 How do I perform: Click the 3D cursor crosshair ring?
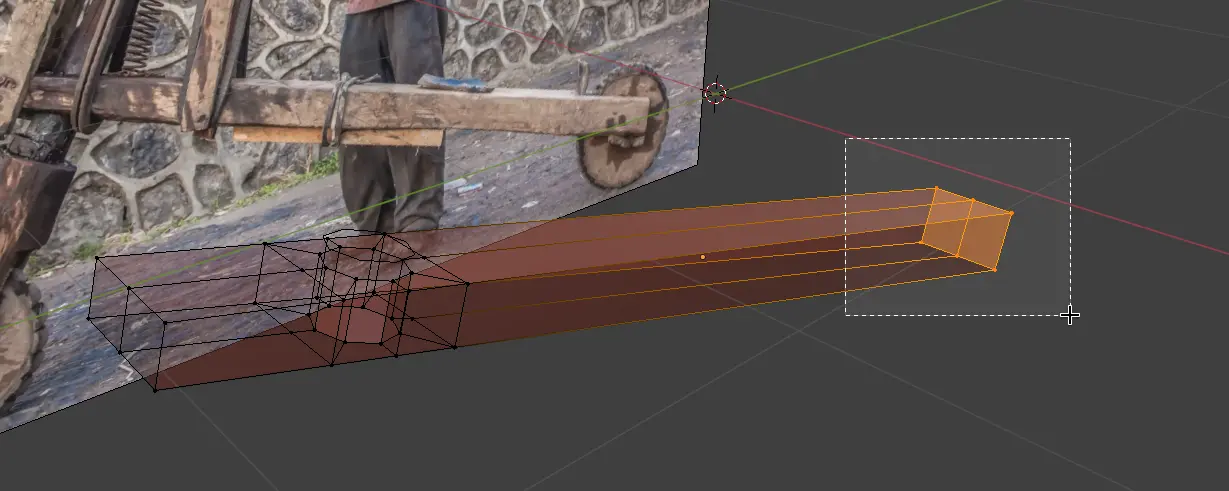[x=714, y=93]
